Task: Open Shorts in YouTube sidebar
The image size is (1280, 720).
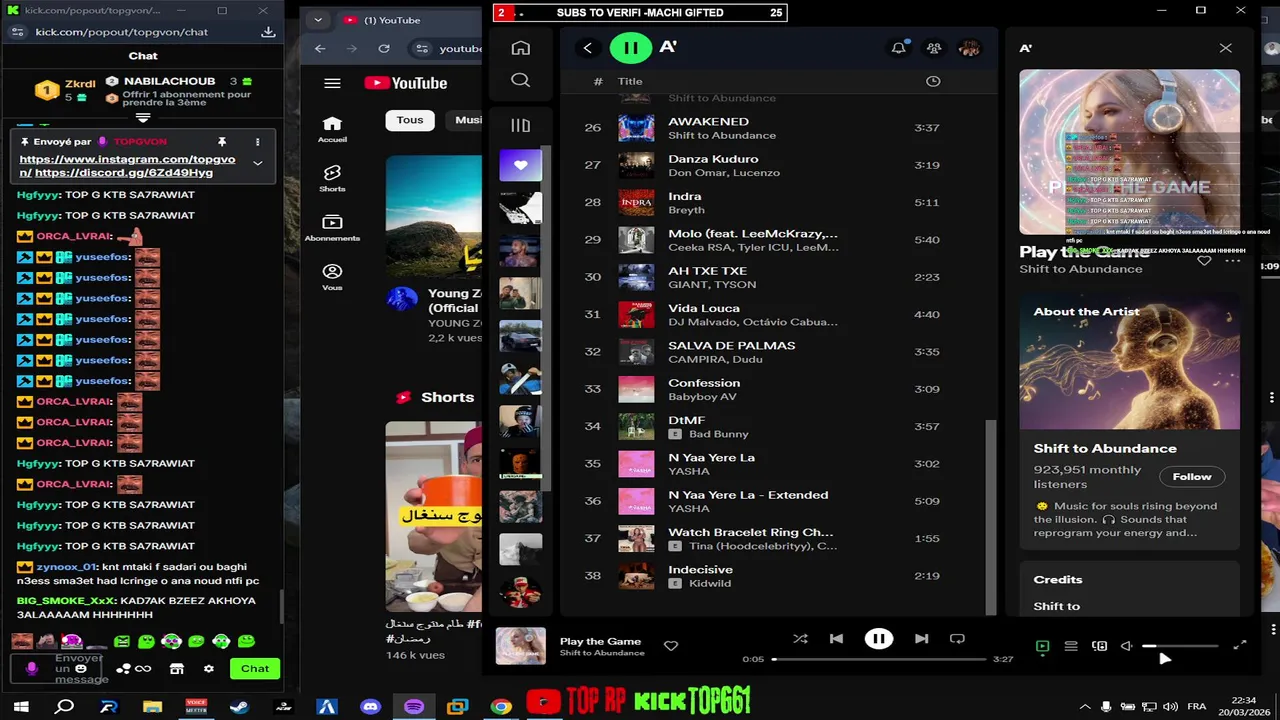Action: click(332, 178)
